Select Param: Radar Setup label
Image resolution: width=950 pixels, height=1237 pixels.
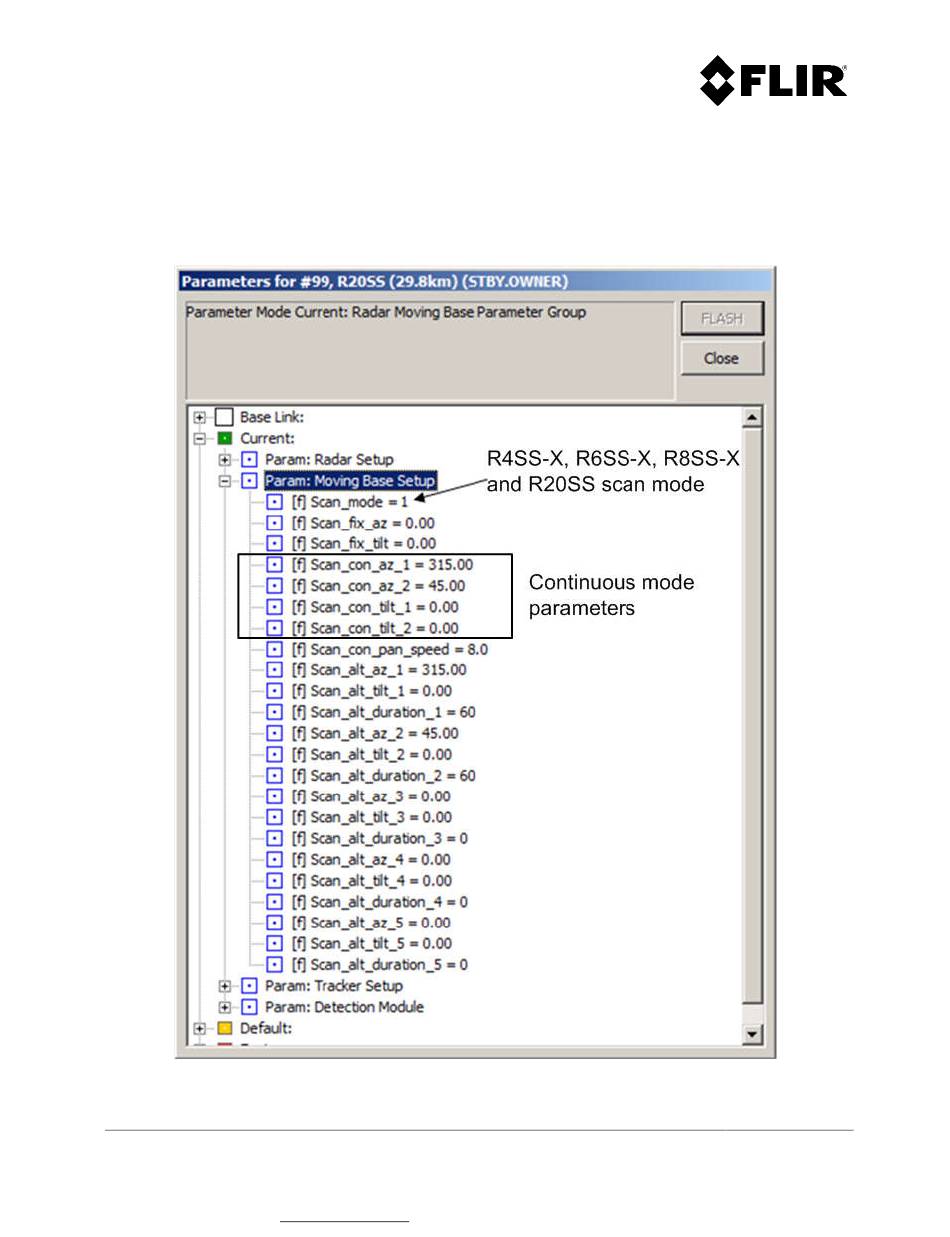(329, 460)
